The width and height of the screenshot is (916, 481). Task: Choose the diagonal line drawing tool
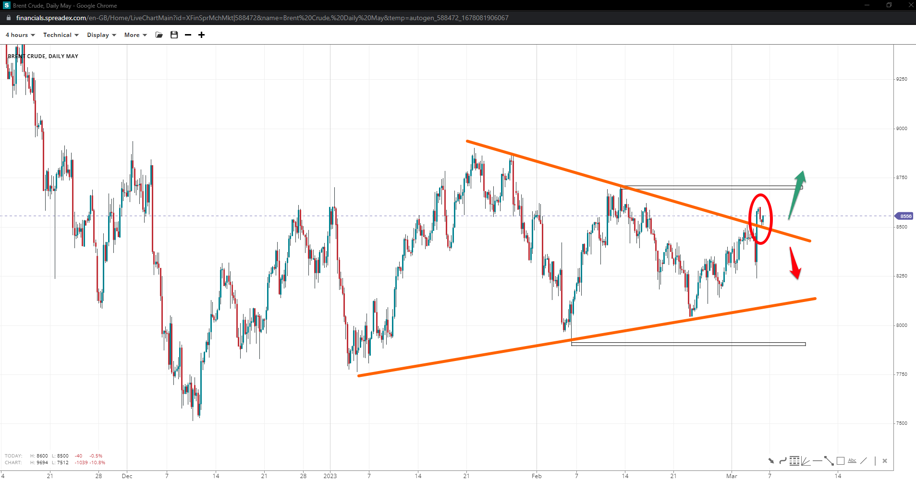(864, 461)
